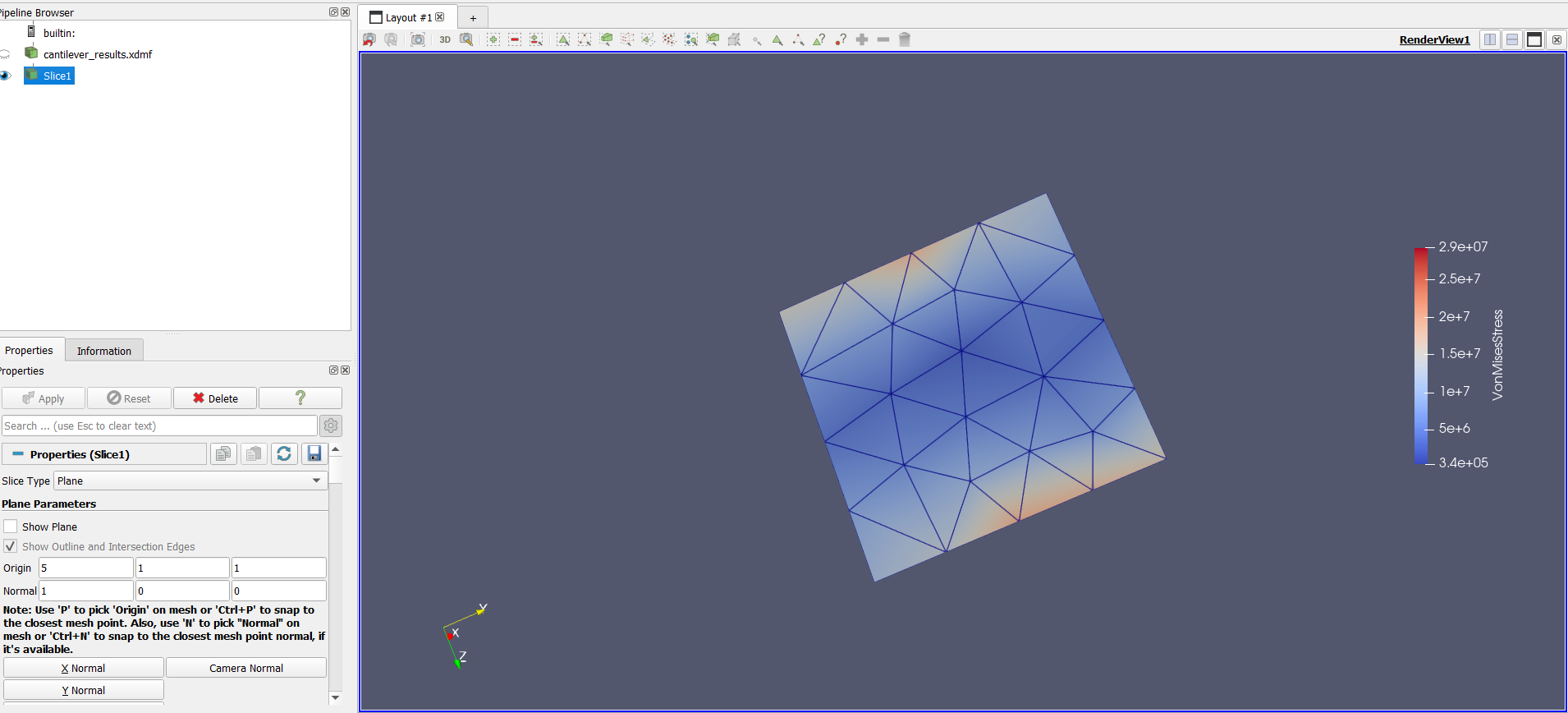Select cantilever_results.xdmf in Pipeline Browser
Screen dimensions: 1568x713
(x=98, y=54)
